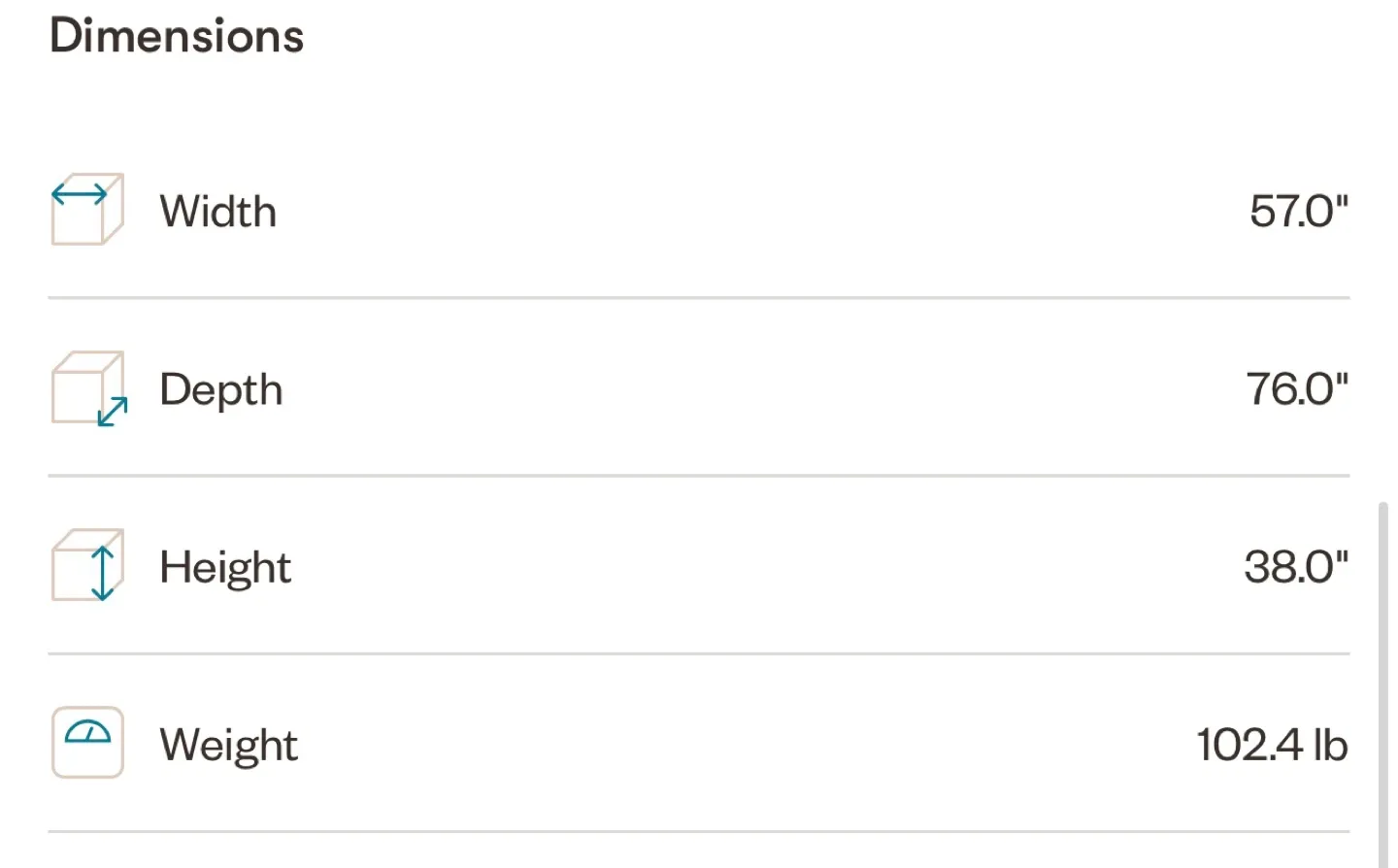The height and width of the screenshot is (868, 1398).
Task: Select the Height label
Action: [x=225, y=568]
